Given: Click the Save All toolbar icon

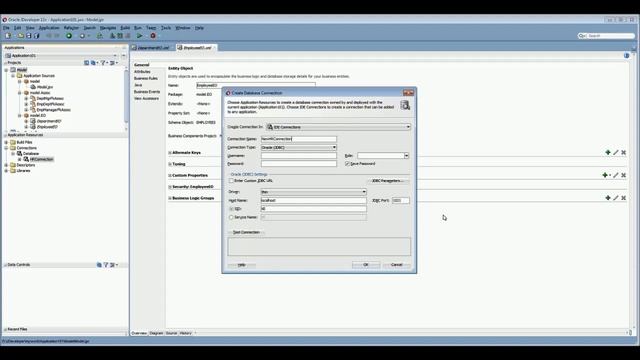Looking at the screenshot, I should pos(36,36).
